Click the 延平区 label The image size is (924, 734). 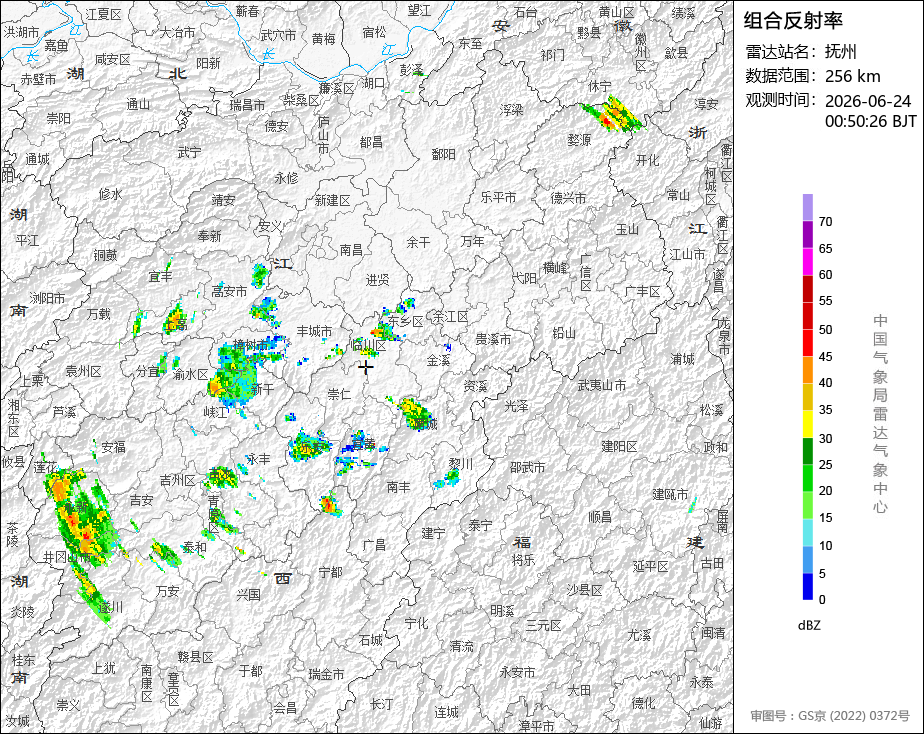(x=651, y=566)
